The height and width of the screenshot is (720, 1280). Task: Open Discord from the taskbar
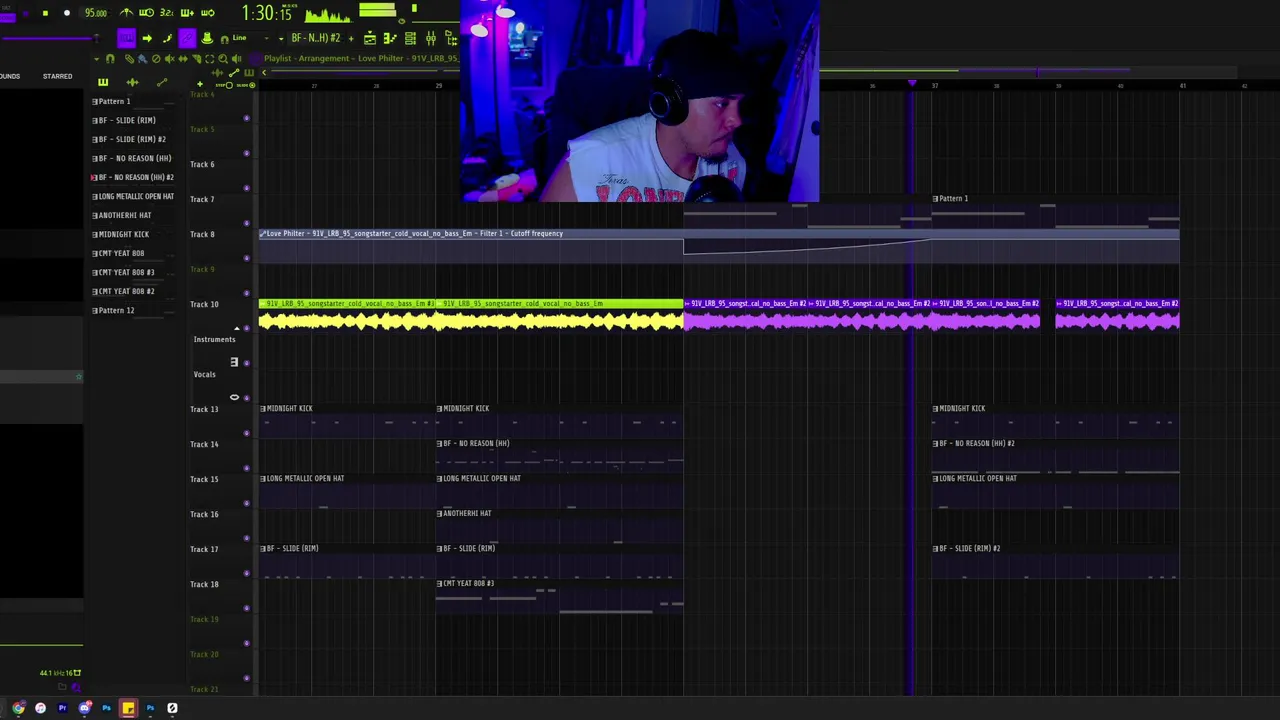coord(84,708)
